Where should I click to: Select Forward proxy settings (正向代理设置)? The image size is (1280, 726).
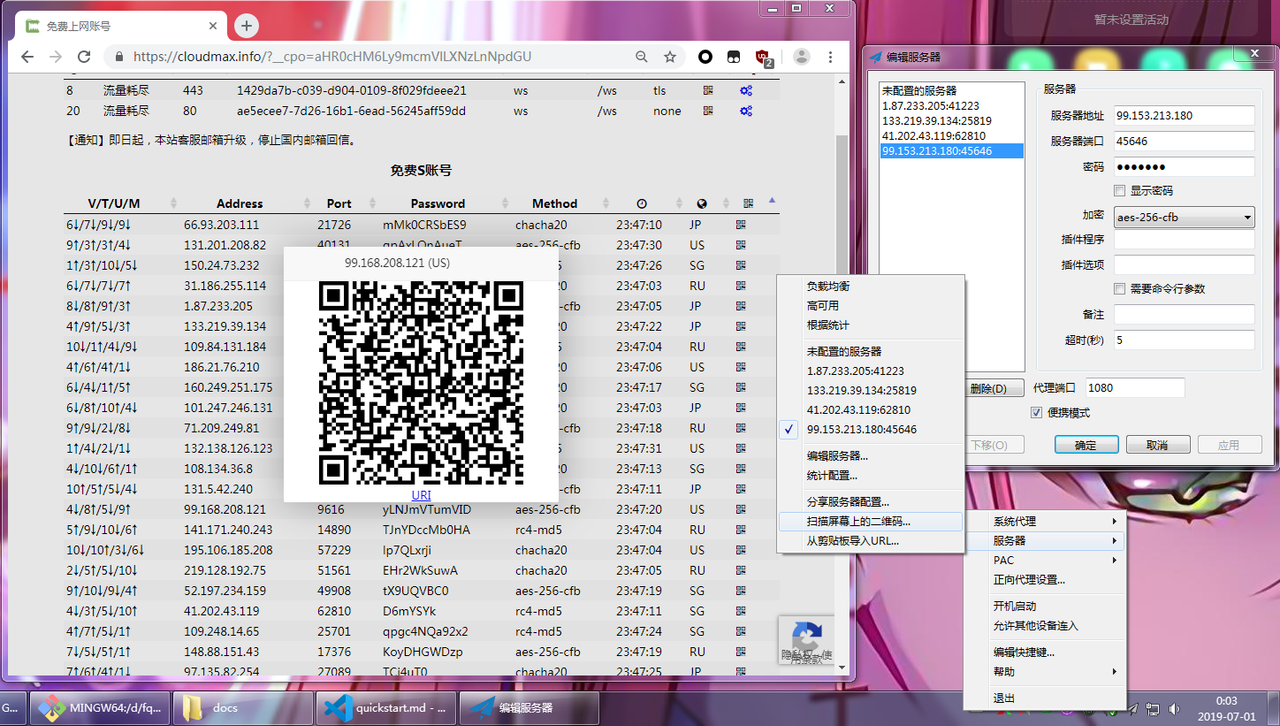pos(1045,579)
